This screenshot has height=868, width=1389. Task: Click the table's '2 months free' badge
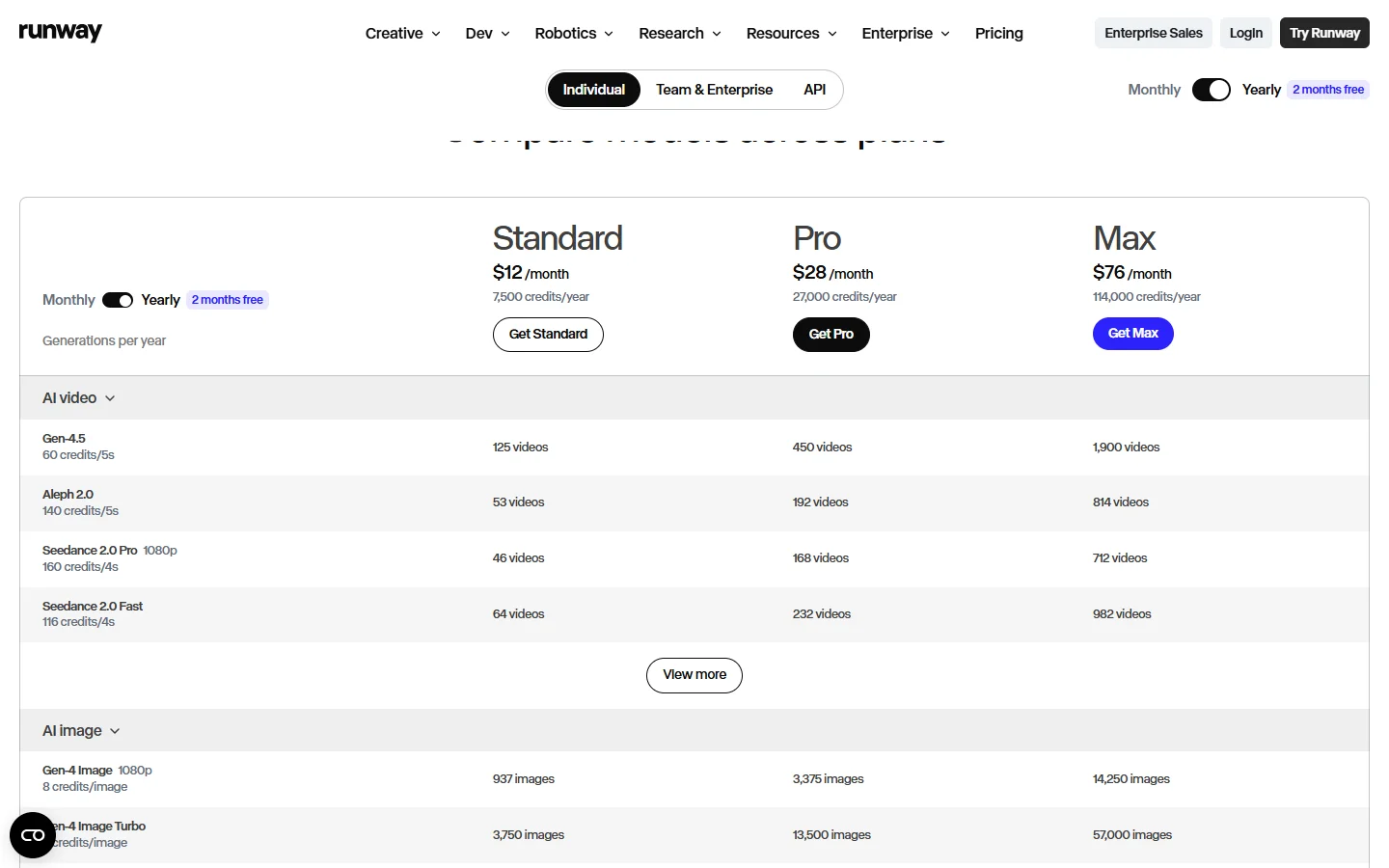point(227,300)
